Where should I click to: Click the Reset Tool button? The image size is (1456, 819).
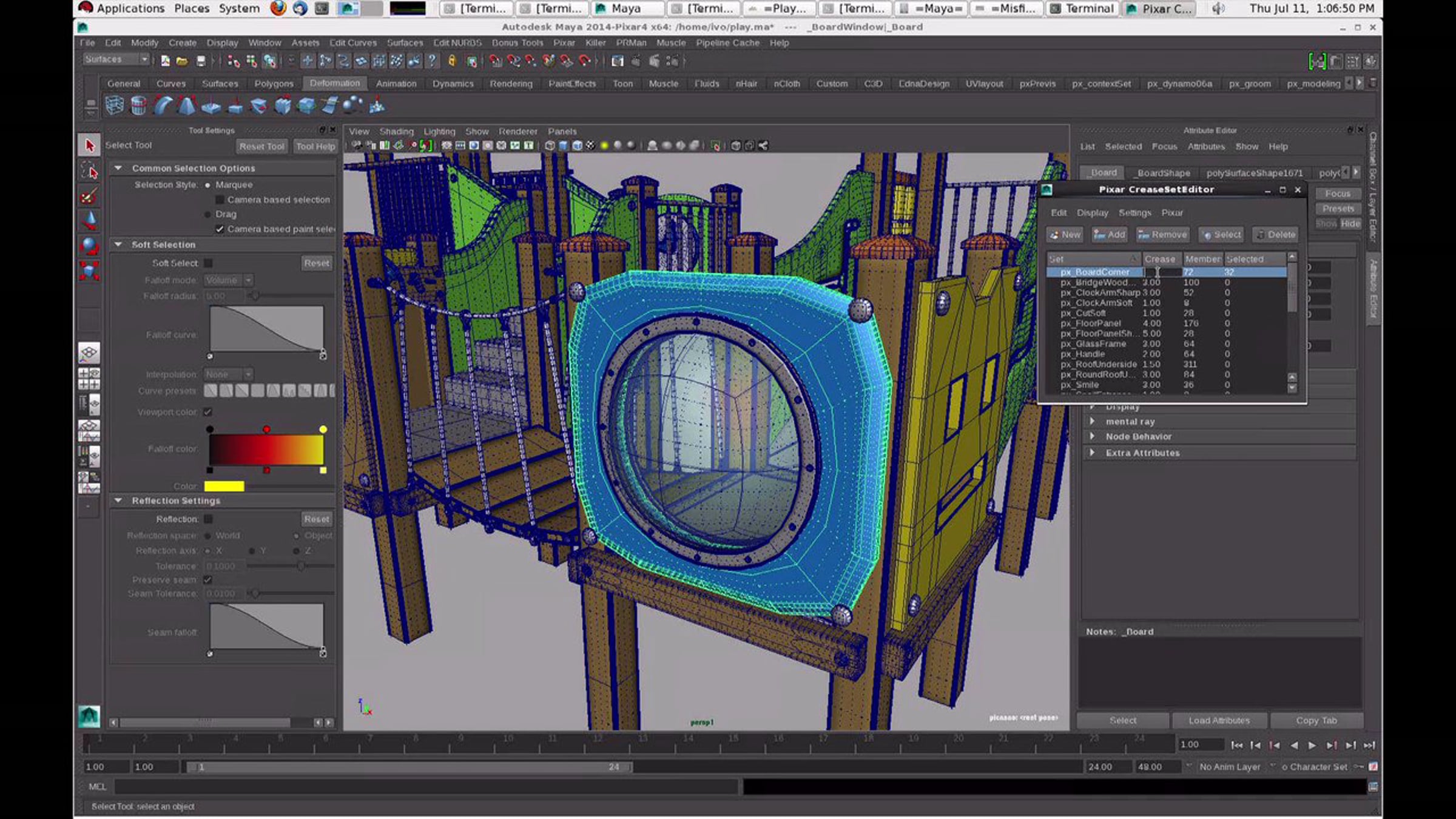point(261,146)
